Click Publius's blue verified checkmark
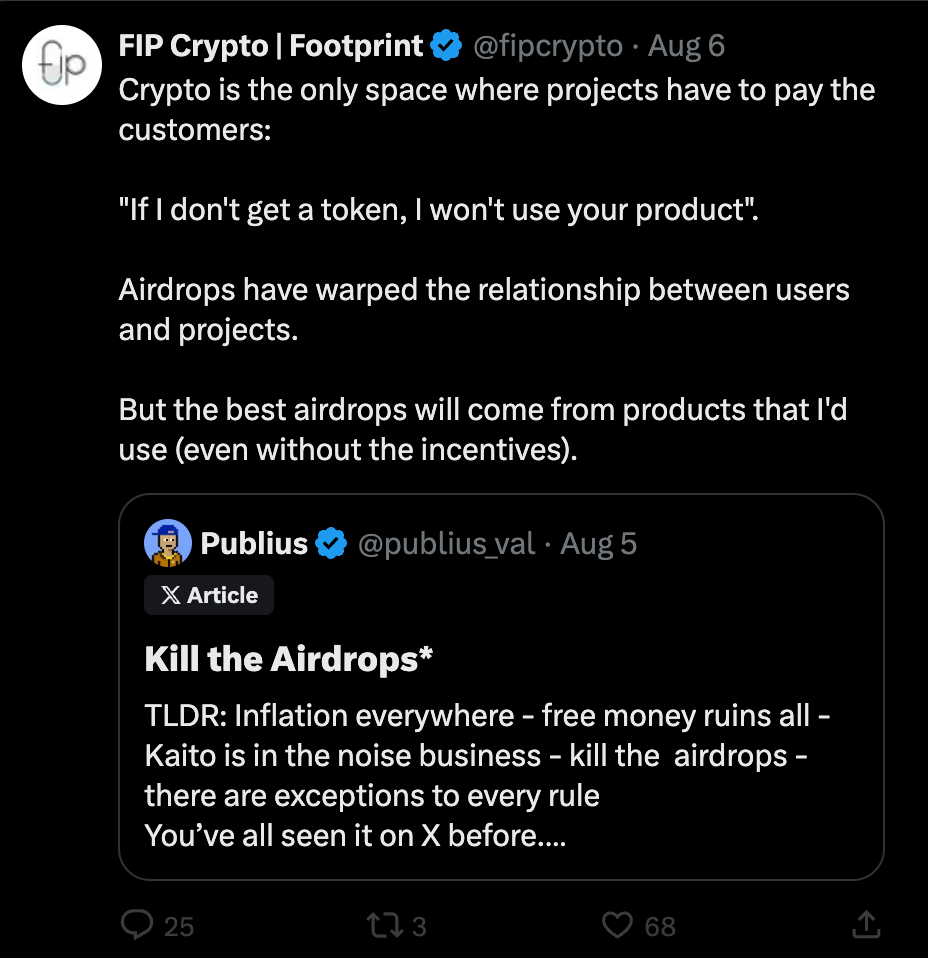The image size is (928, 958). click(331, 544)
